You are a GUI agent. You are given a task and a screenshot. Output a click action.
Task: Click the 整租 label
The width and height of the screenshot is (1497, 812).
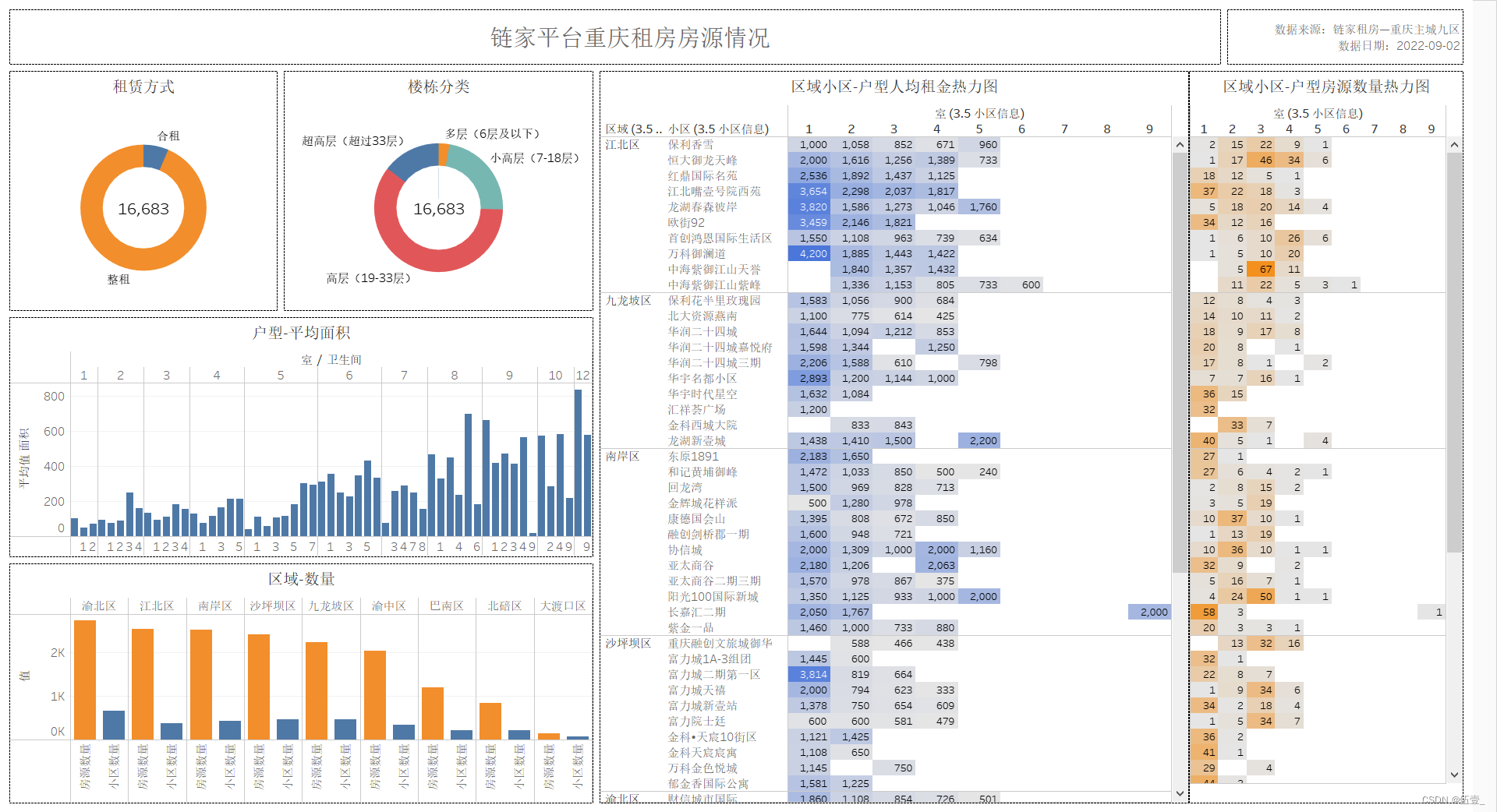(x=119, y=279)
